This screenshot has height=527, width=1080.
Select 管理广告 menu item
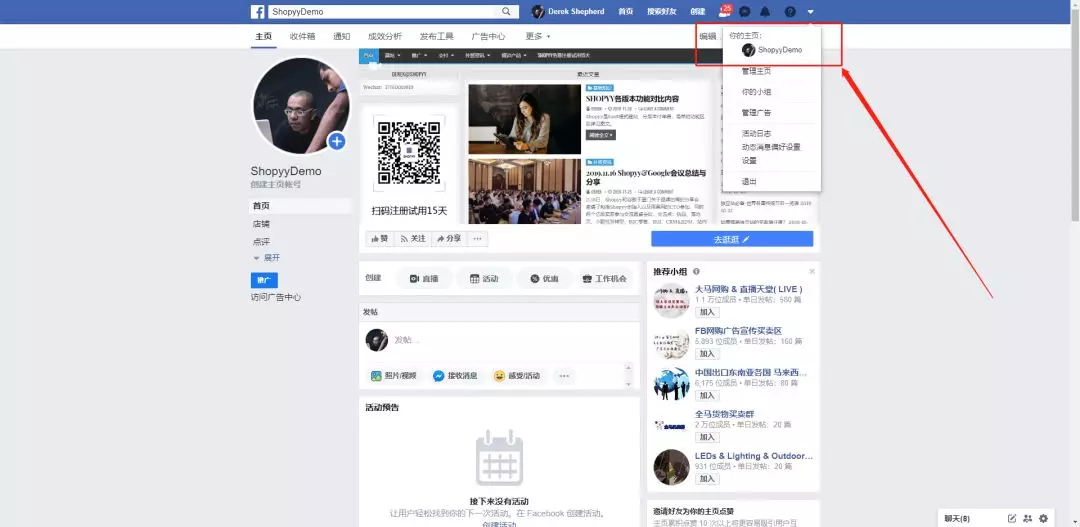click(756, 112)
